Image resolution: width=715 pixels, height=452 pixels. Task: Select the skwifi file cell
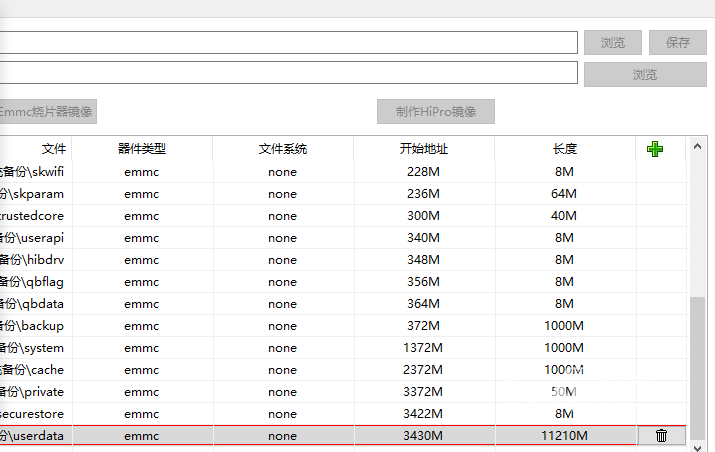tap(36, 172)
